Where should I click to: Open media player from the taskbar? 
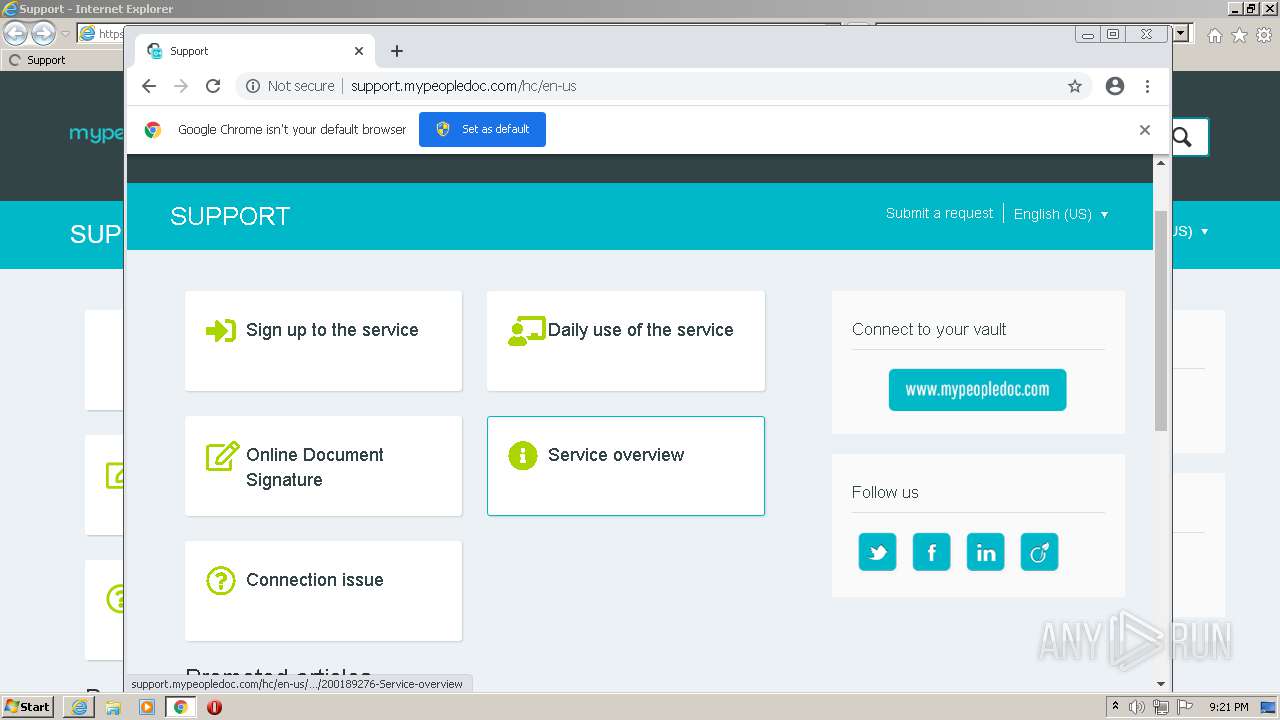(x=147, y=707)
